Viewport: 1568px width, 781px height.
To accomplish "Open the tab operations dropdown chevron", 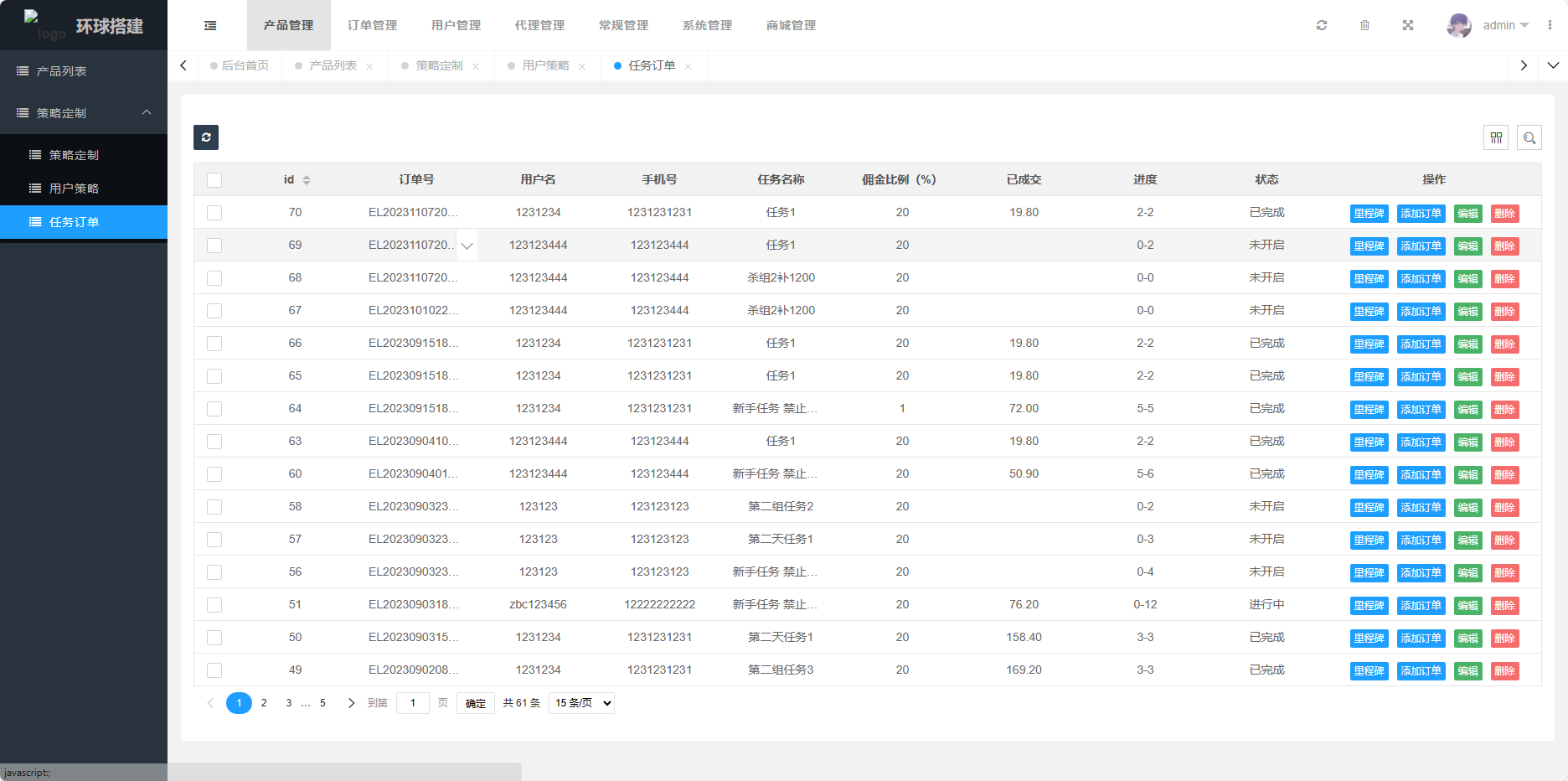I will click(x=1553, y=65).
